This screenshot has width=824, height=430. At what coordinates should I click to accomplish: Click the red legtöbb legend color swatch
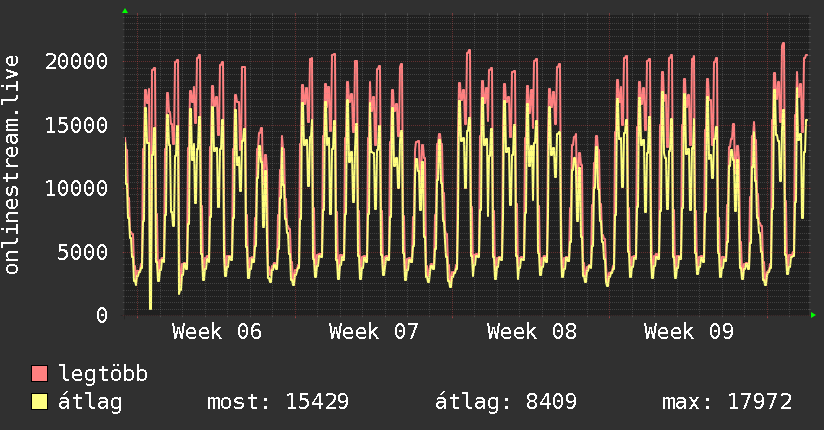tap(40, 374)
